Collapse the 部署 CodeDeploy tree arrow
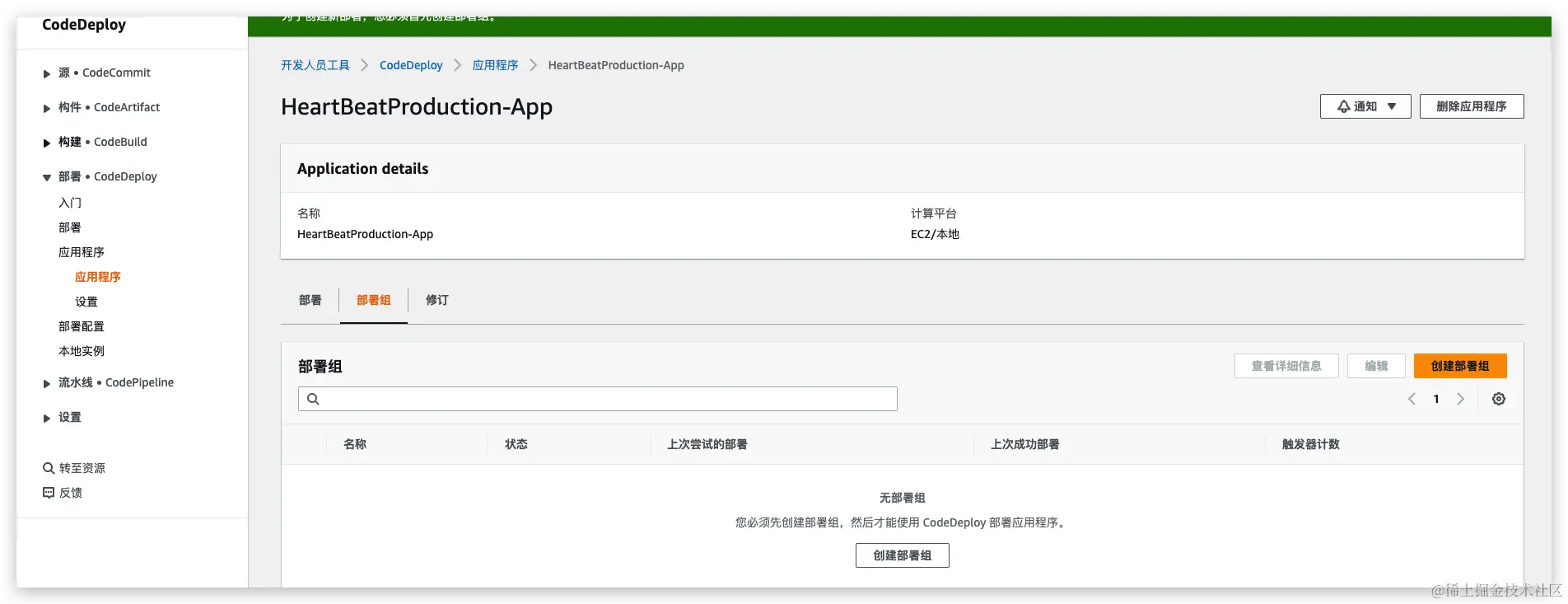This screenshot has height=604, width=1568. pyautogui.click(x=47, y=178)
